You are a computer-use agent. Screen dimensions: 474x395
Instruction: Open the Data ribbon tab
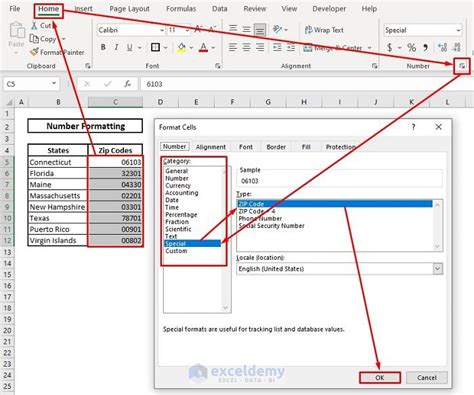[220, 9]
